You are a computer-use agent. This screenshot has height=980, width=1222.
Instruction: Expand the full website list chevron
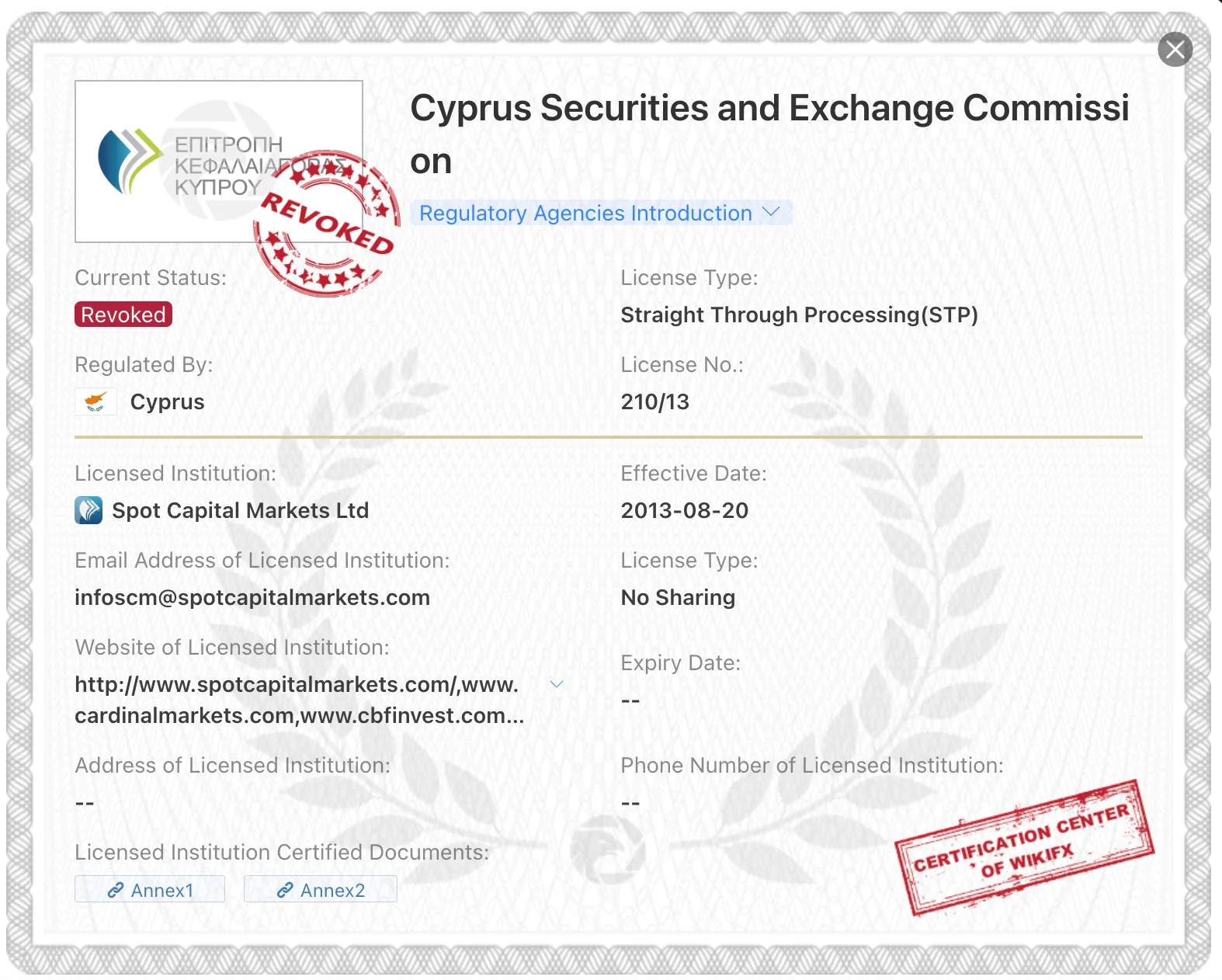pos(557,684)
